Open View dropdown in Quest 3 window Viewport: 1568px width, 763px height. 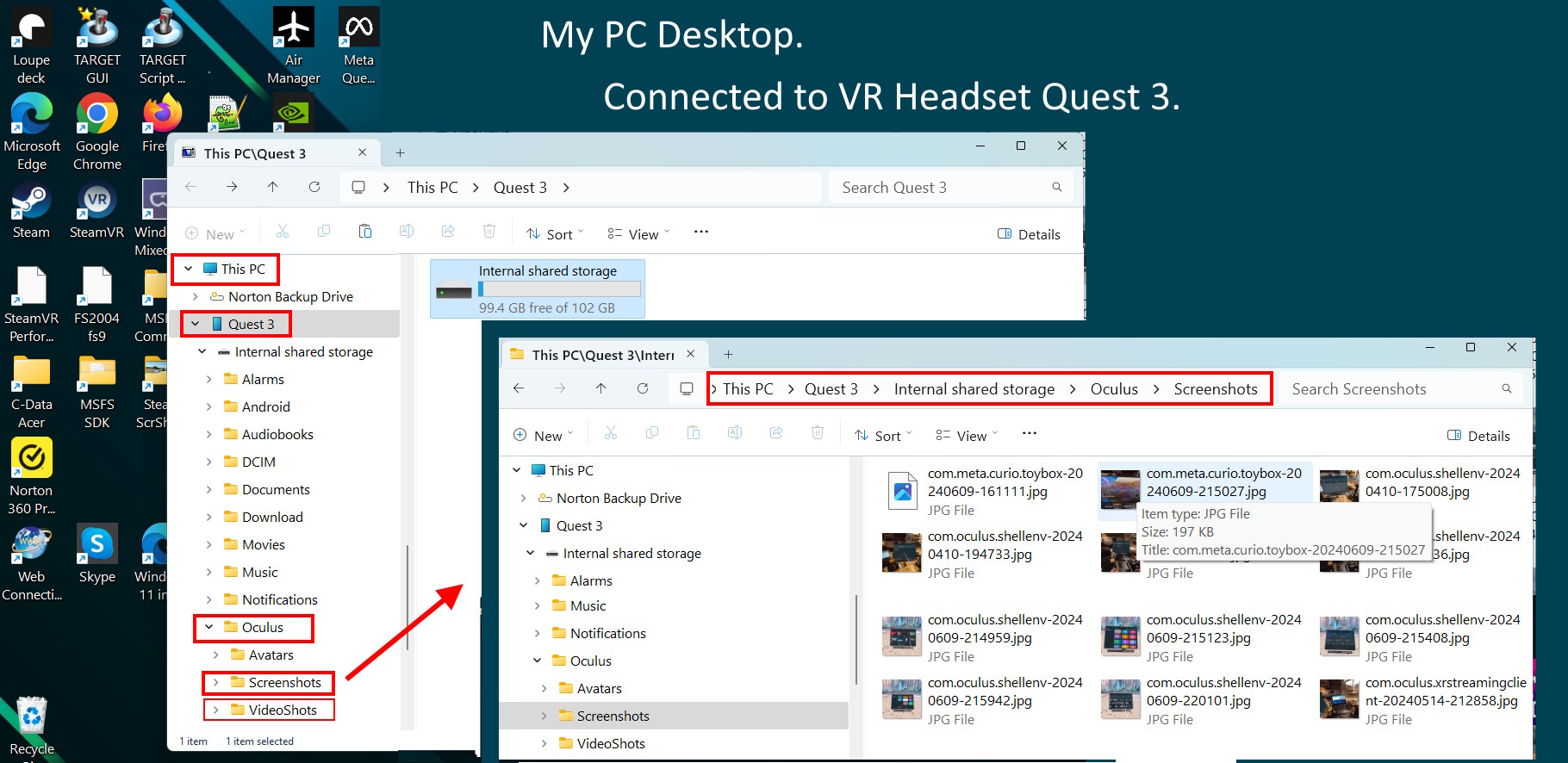coord(638,234)
